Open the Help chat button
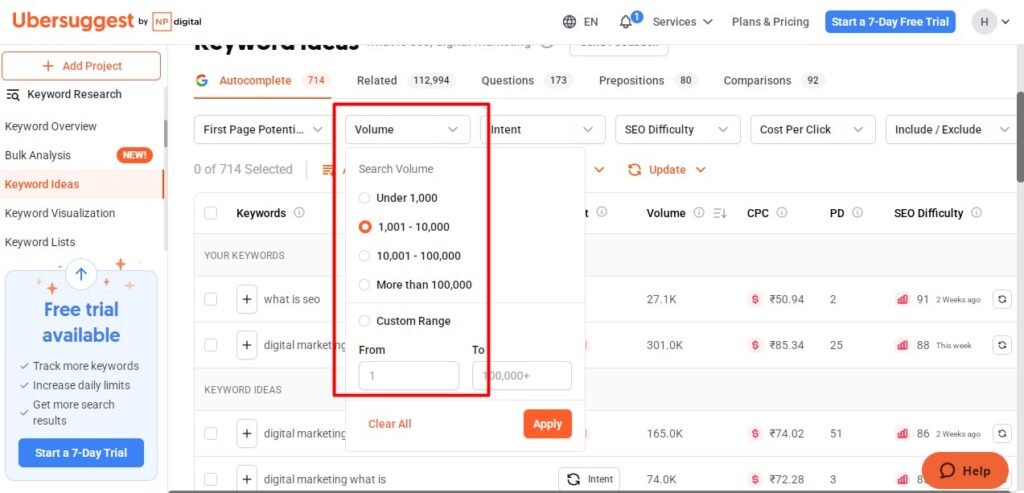 tap(965, 470)
